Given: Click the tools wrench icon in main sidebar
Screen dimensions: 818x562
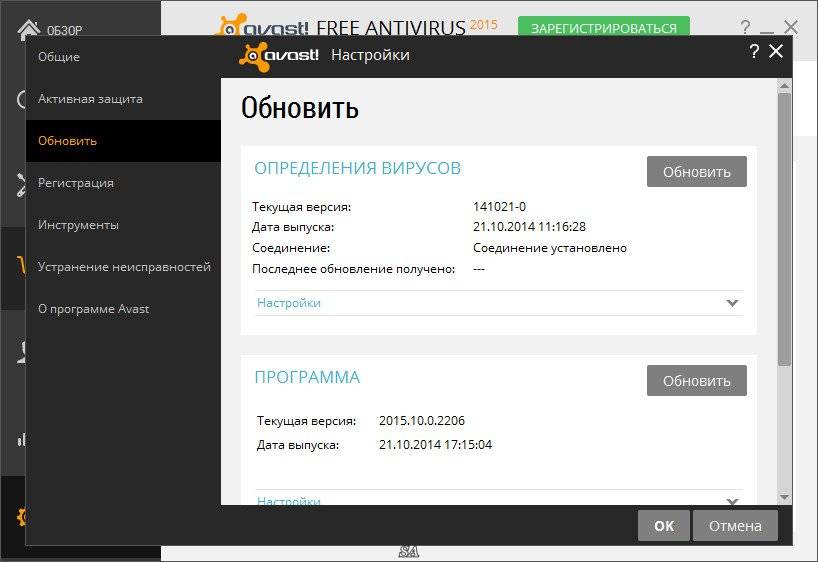Looking at the screenshot, I should (x=21, y=185).
